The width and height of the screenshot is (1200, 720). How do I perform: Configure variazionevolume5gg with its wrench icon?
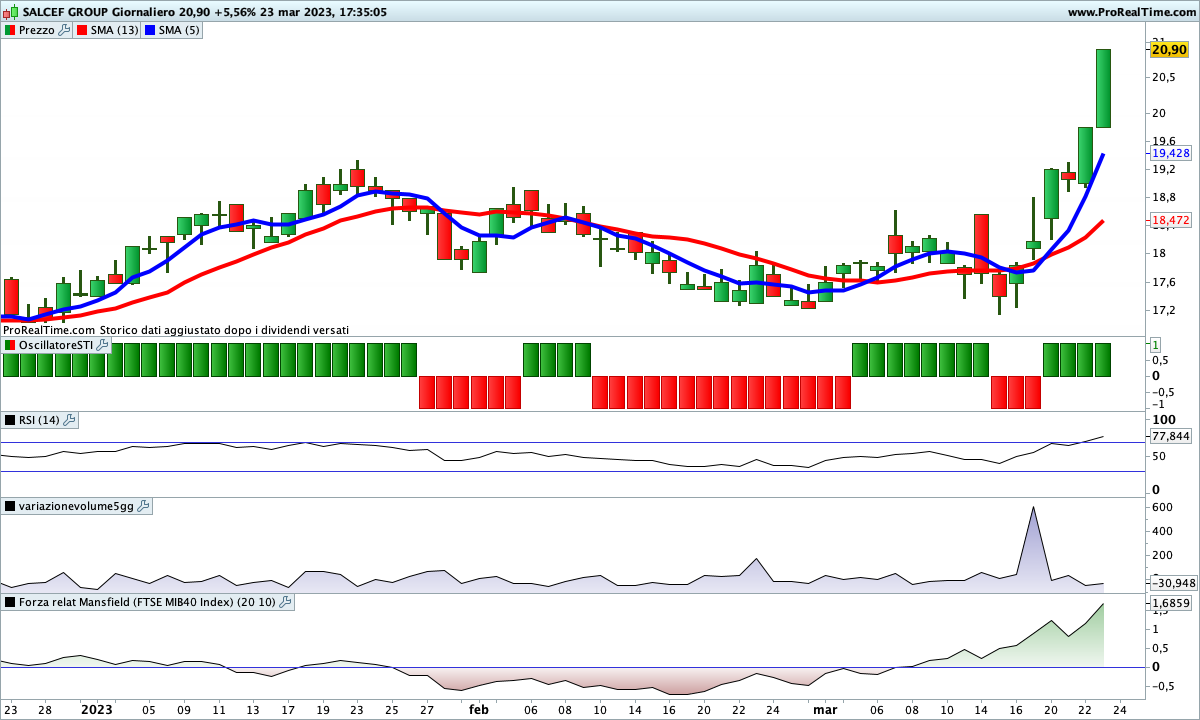point(144,506)
